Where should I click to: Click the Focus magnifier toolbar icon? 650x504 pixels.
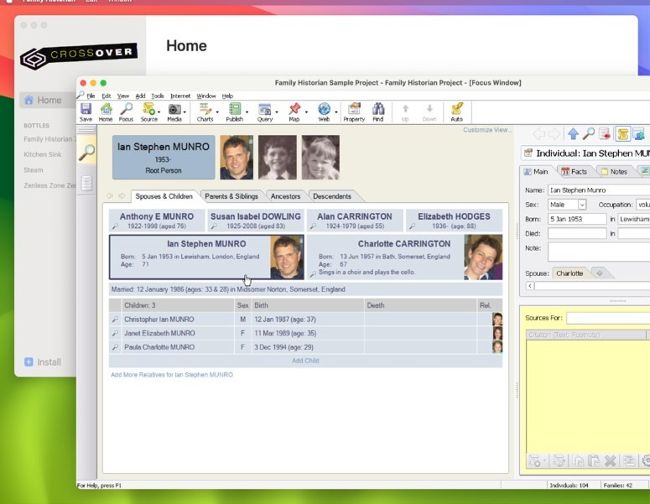[126, 111]
